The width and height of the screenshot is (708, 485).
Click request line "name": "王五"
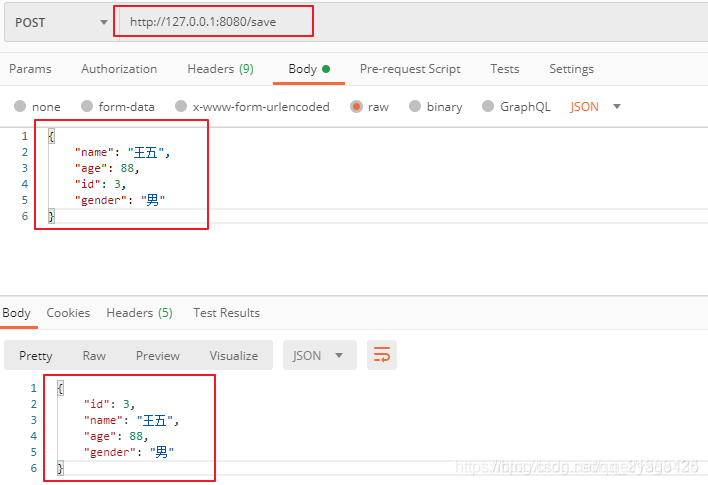coord(122,153)
